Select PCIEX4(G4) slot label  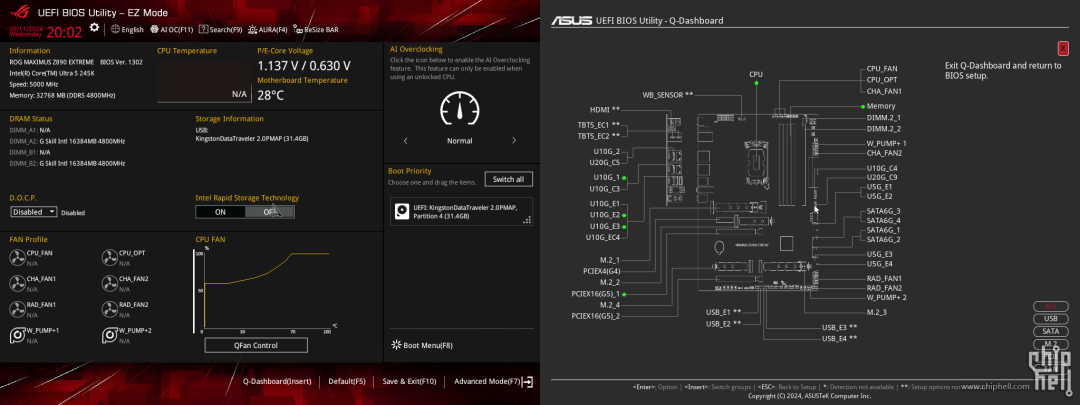point(601,271)
